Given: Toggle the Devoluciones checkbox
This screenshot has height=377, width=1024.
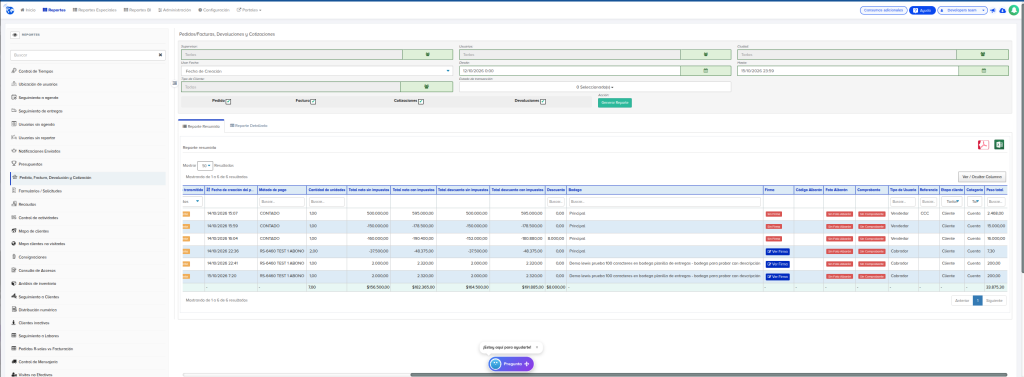Looking at the screenshot, I should [543, 101].
